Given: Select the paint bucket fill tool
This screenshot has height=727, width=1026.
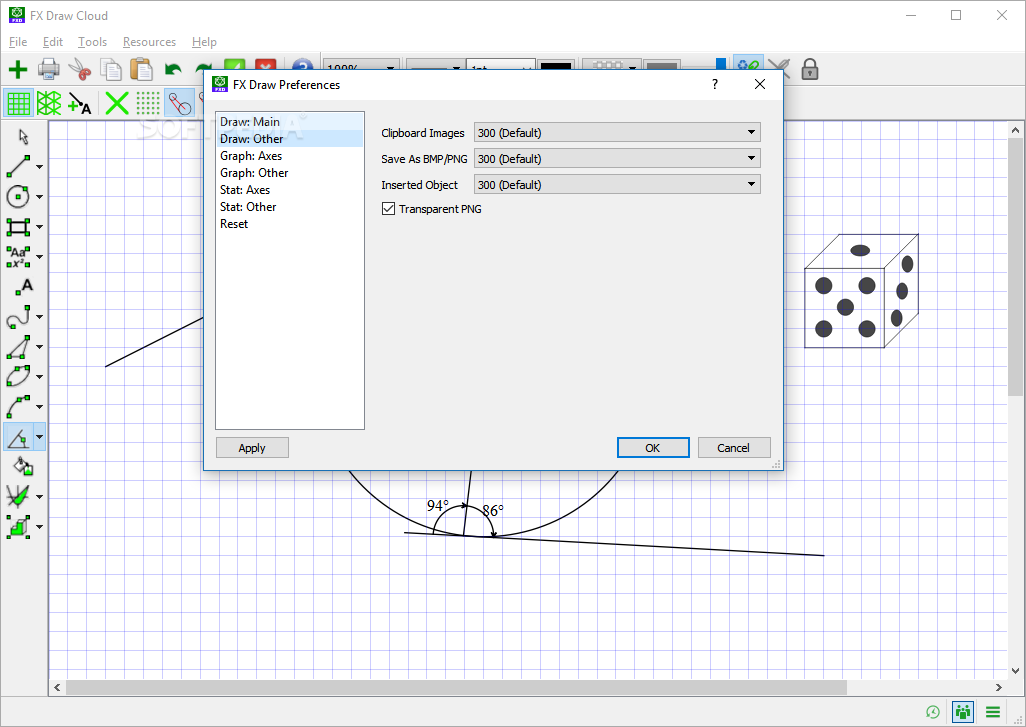Looking at the screenshot, I should pyautogui.click(x=24, y=466).
